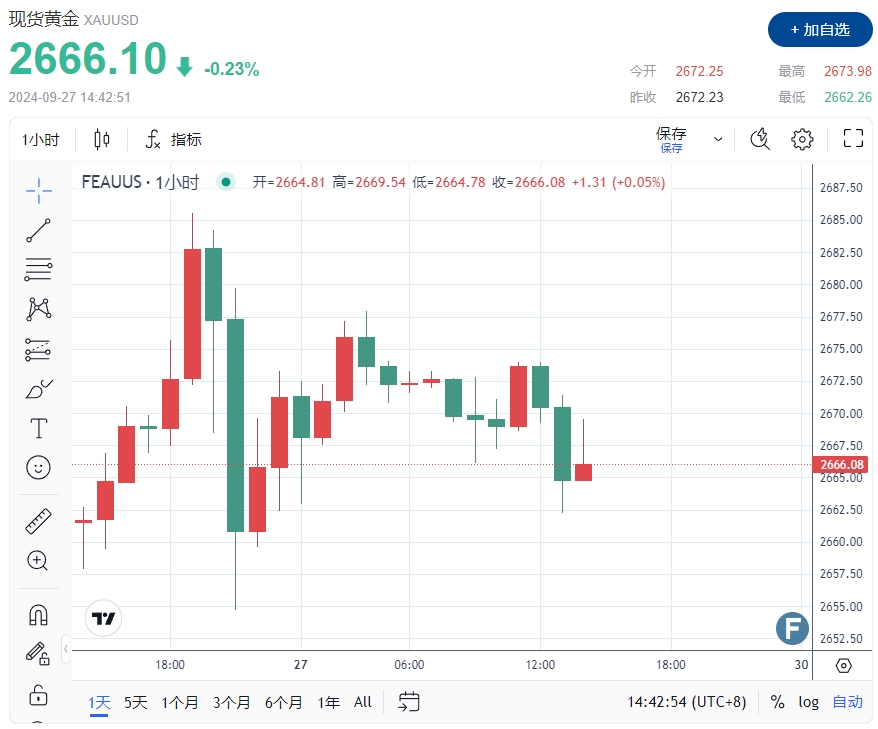Open the 1小时 interval selector

41,140
